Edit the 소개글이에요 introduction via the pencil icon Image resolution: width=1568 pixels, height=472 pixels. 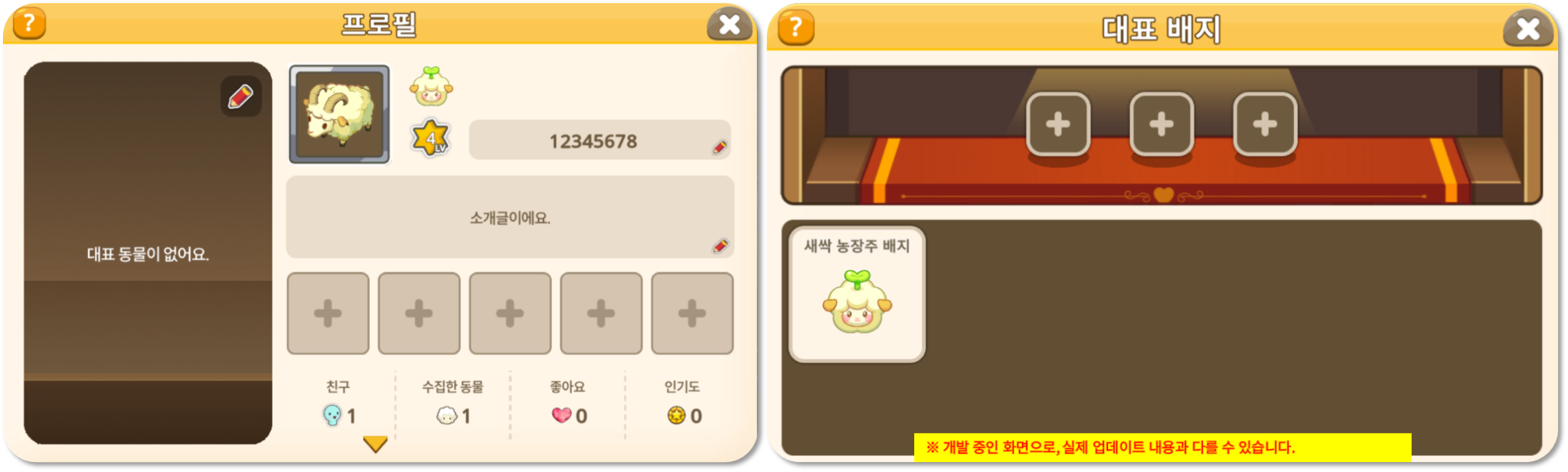coord(720,246)
